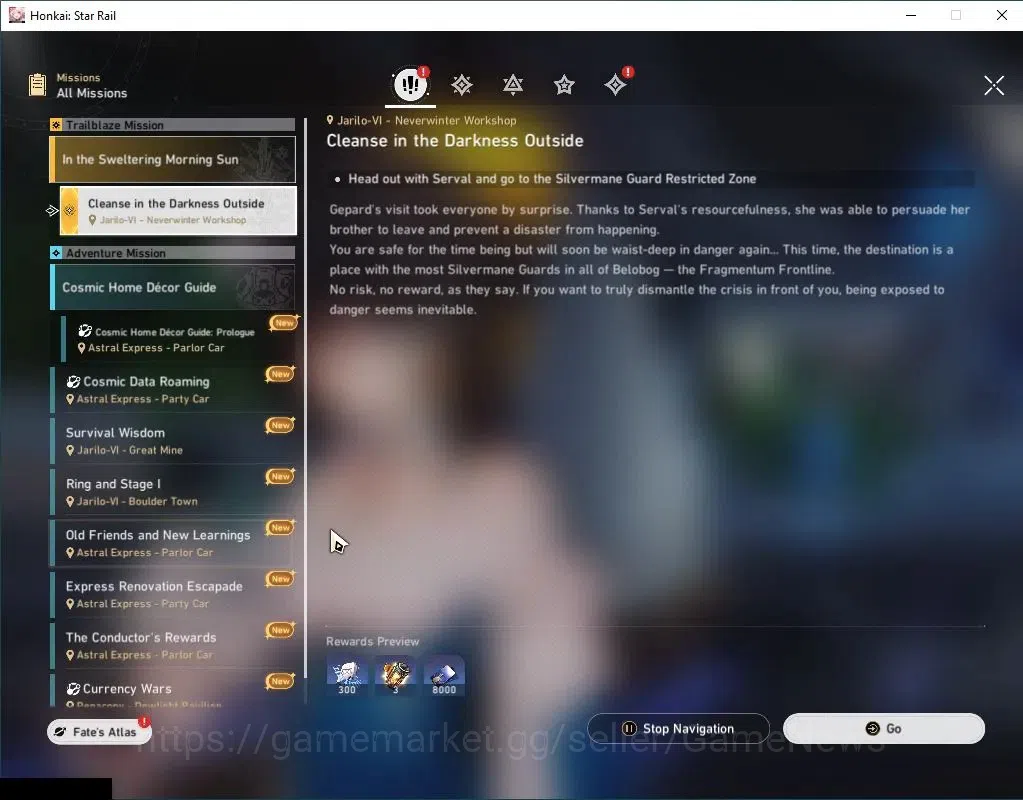Click New badge on Ring and Stage I
The image size is (1023, 800).
point(281,476)
